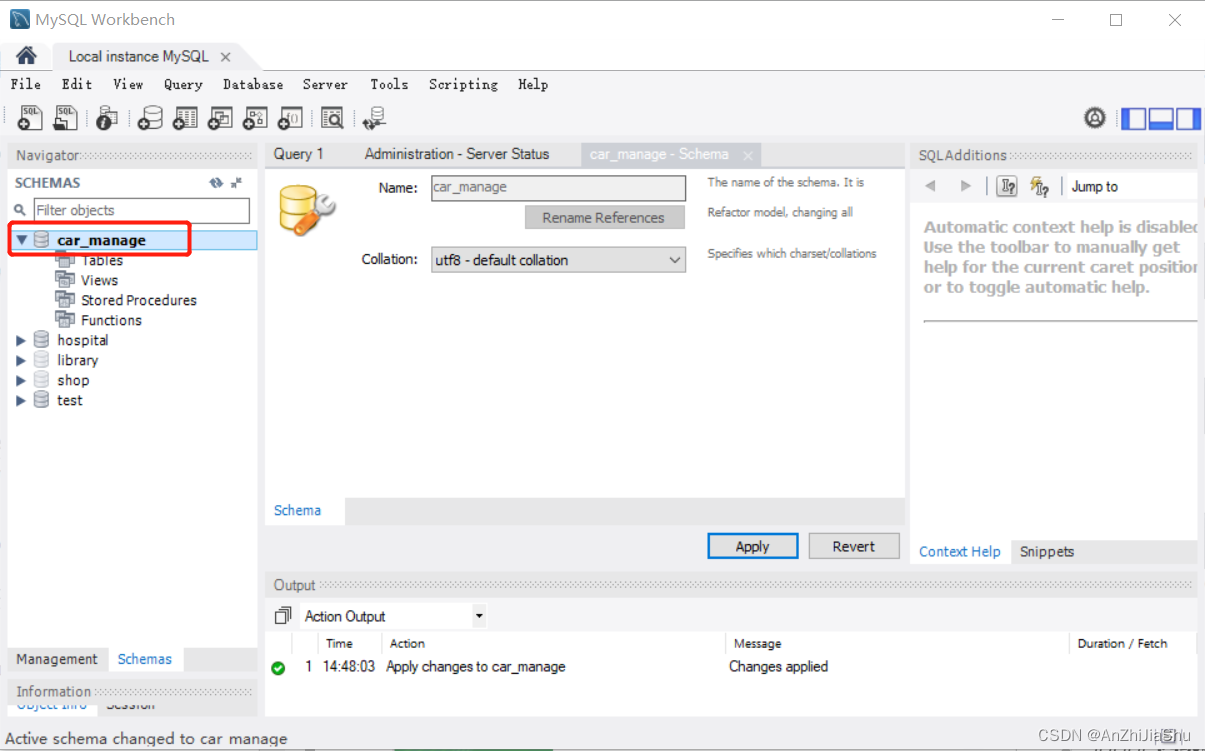Open preferences gear icon
The image size is (1205, 751).
pos(1095,118)
